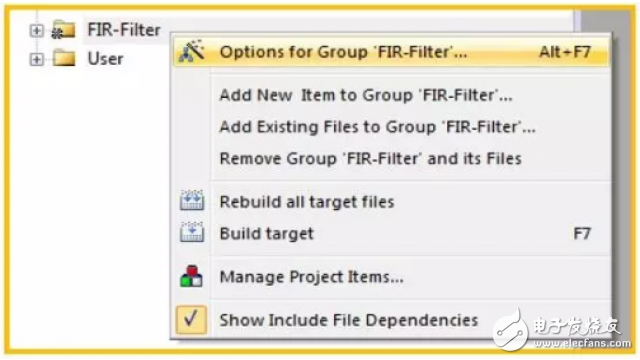Click the Build target icon
This screenshot has height=360, width=640.
click(192, 232)
